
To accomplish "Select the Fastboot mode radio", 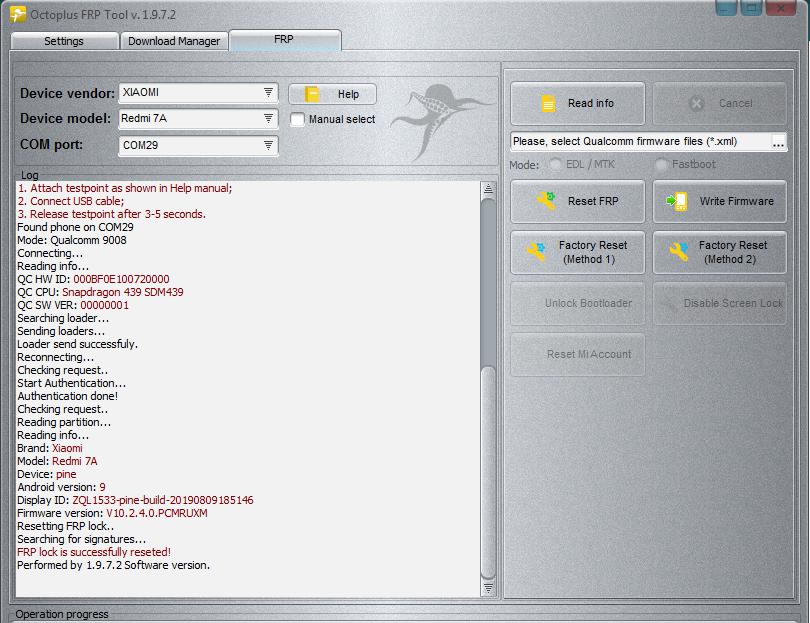I will [661, 164].
